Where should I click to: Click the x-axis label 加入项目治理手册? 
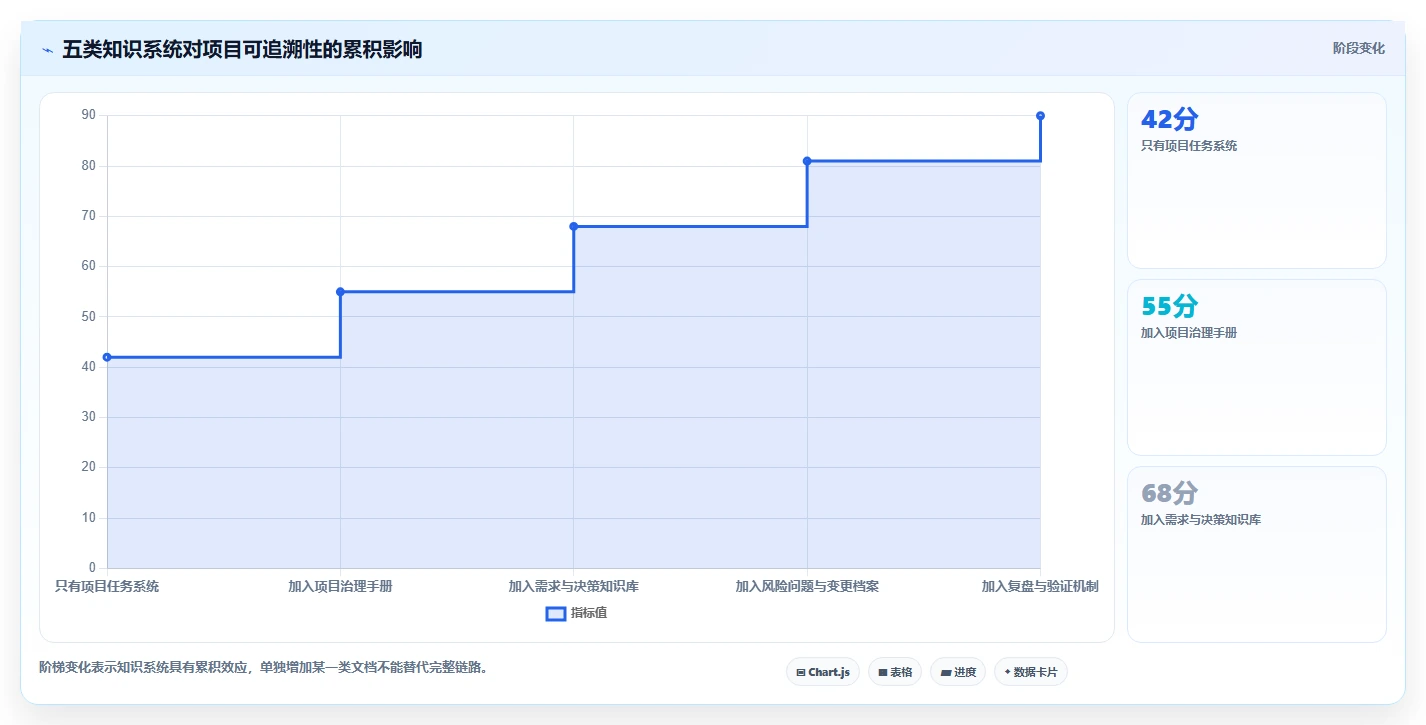(x=340, y=586)
